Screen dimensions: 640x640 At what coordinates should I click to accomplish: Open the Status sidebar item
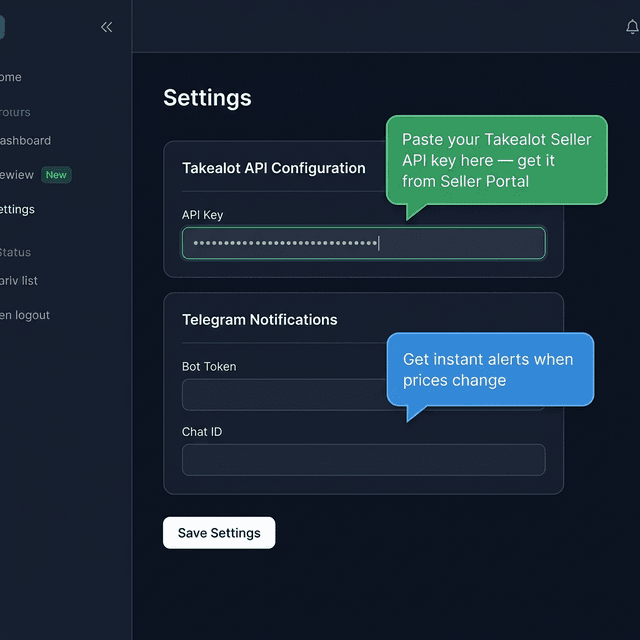pyautogui.click(x=15, y=253)
